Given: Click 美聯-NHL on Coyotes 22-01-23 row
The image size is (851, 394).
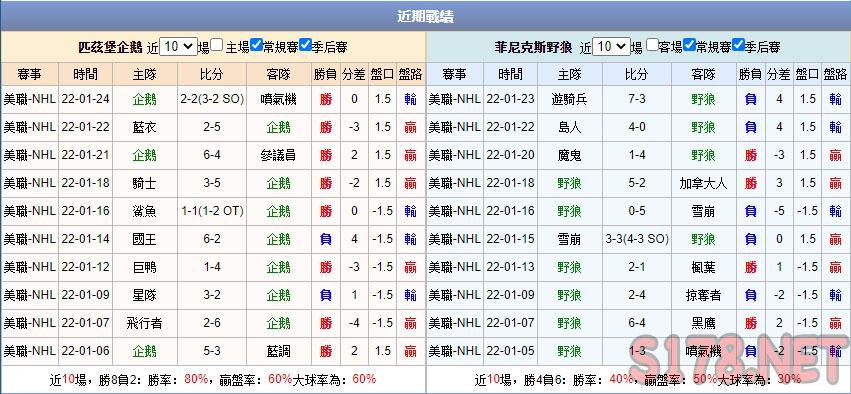Looking at the screenshot, I should 454,99.
